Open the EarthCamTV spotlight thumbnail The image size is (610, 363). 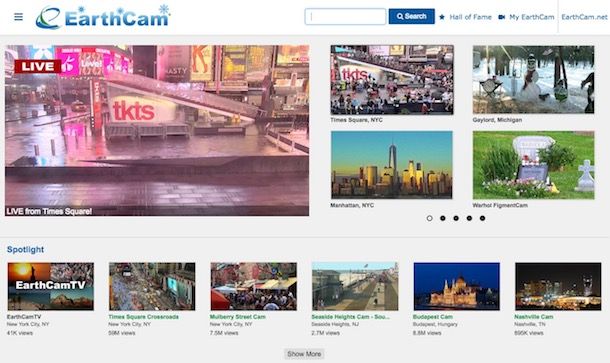pyautogui.click(x=51, y=286)
